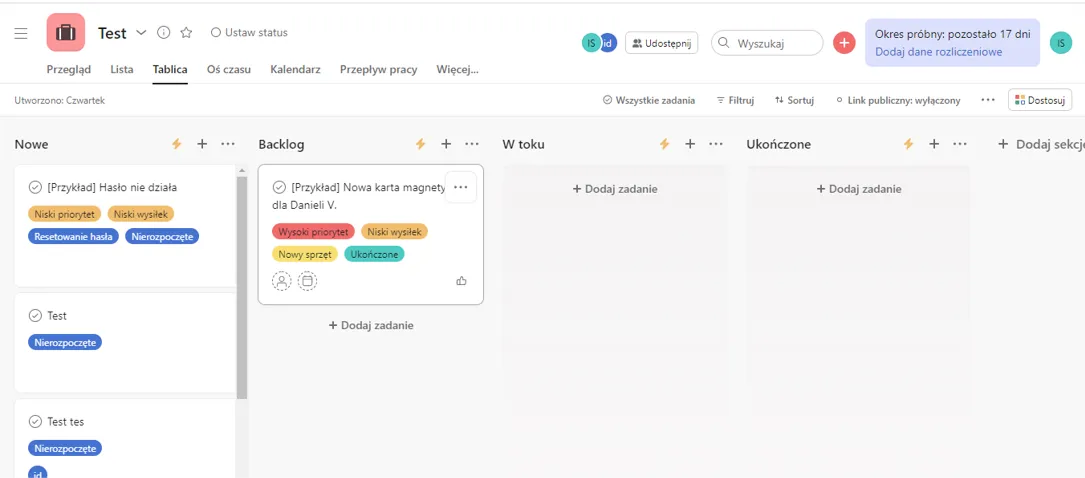Open the Filtruj filter options

(x=735, y=100)
